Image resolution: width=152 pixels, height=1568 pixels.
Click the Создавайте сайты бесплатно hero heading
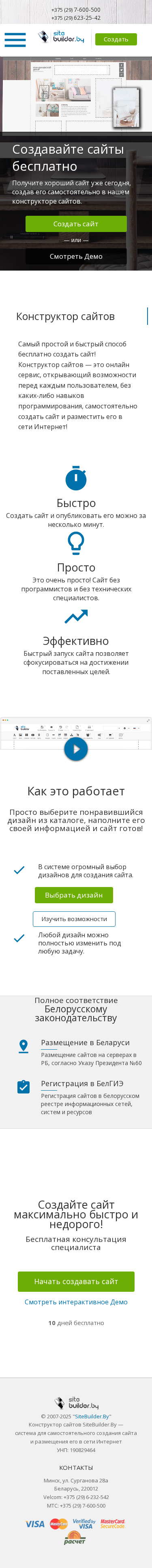(68, 158)
